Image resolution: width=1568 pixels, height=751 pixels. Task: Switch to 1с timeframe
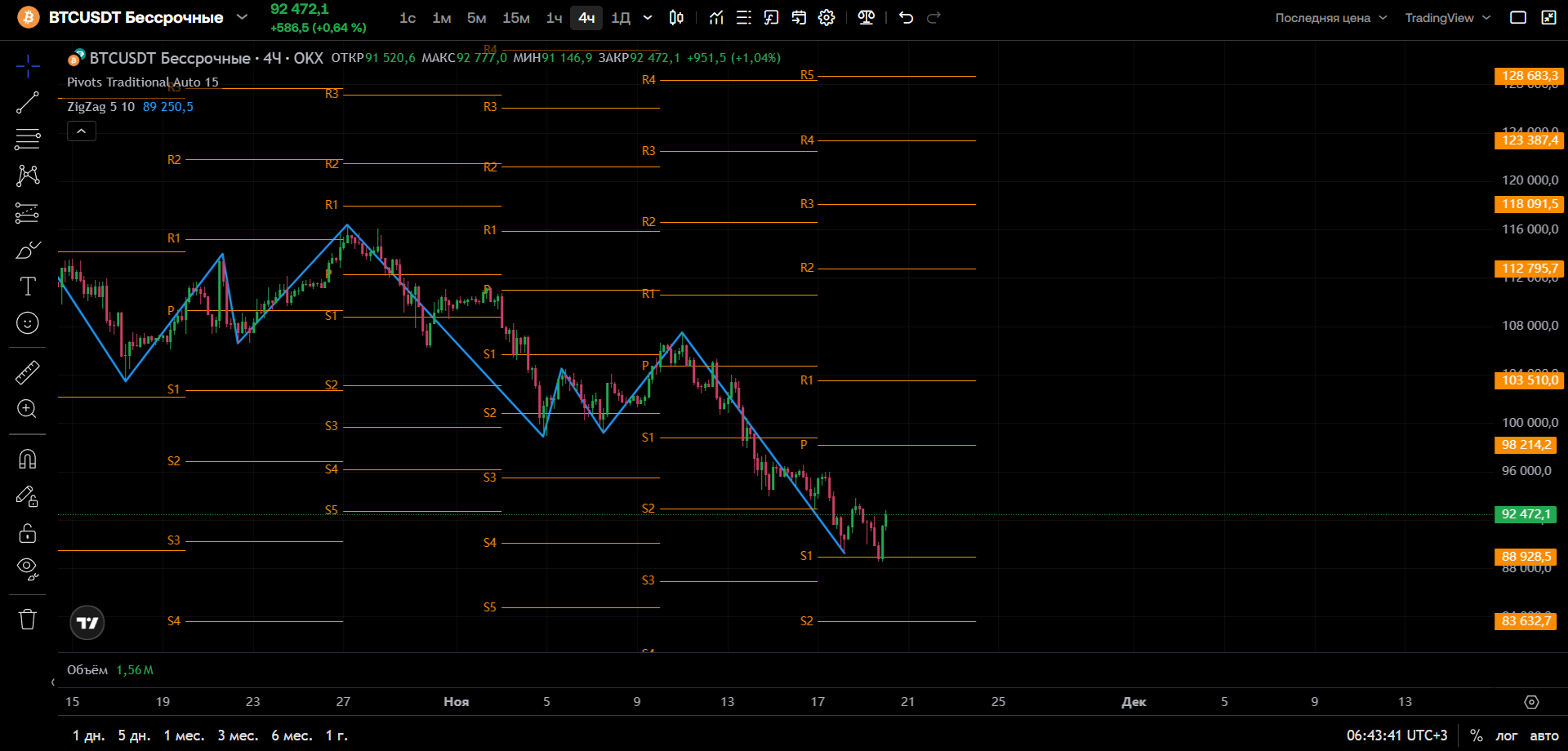408,18
